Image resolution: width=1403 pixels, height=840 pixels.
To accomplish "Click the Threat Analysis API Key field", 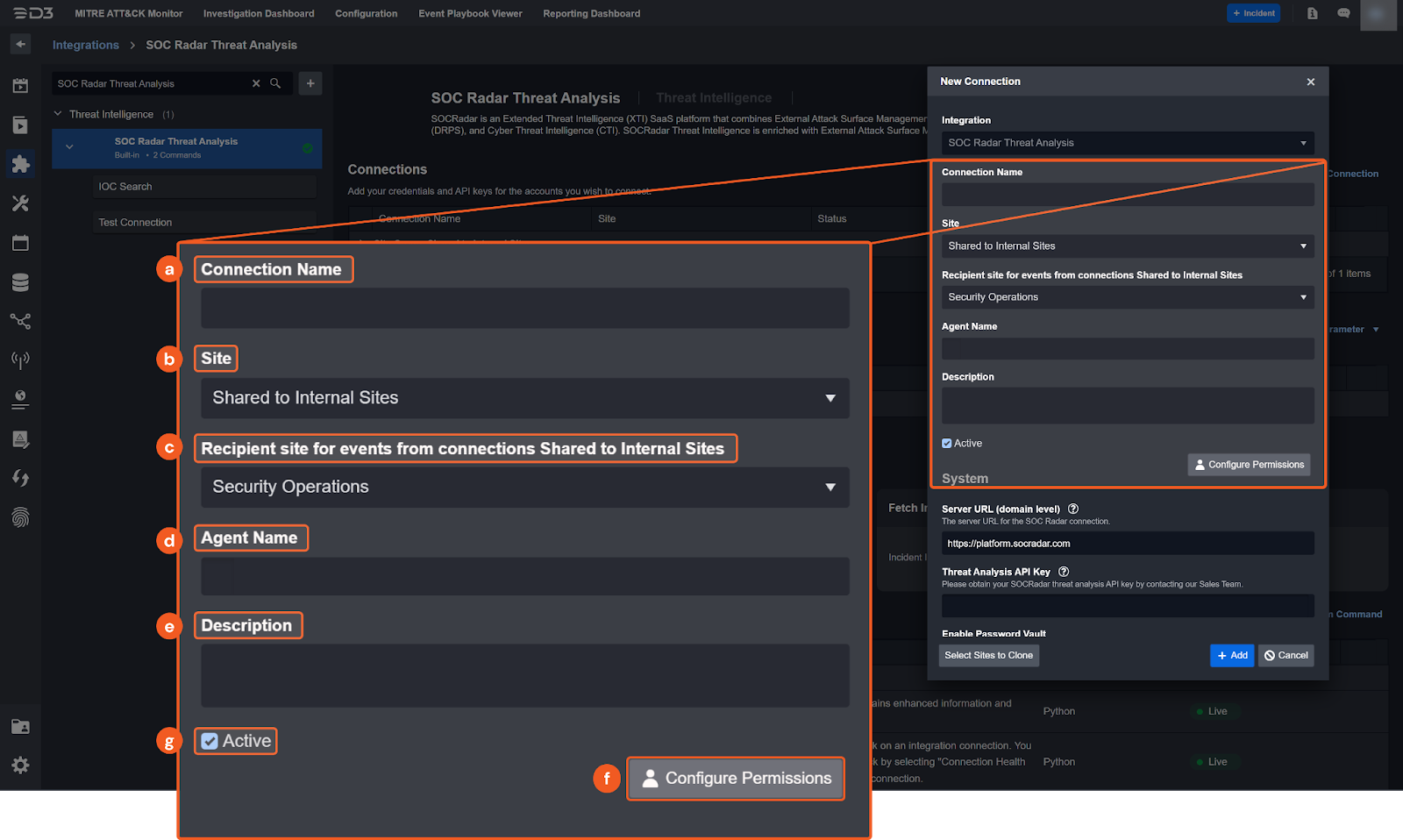I will 1127,605.
